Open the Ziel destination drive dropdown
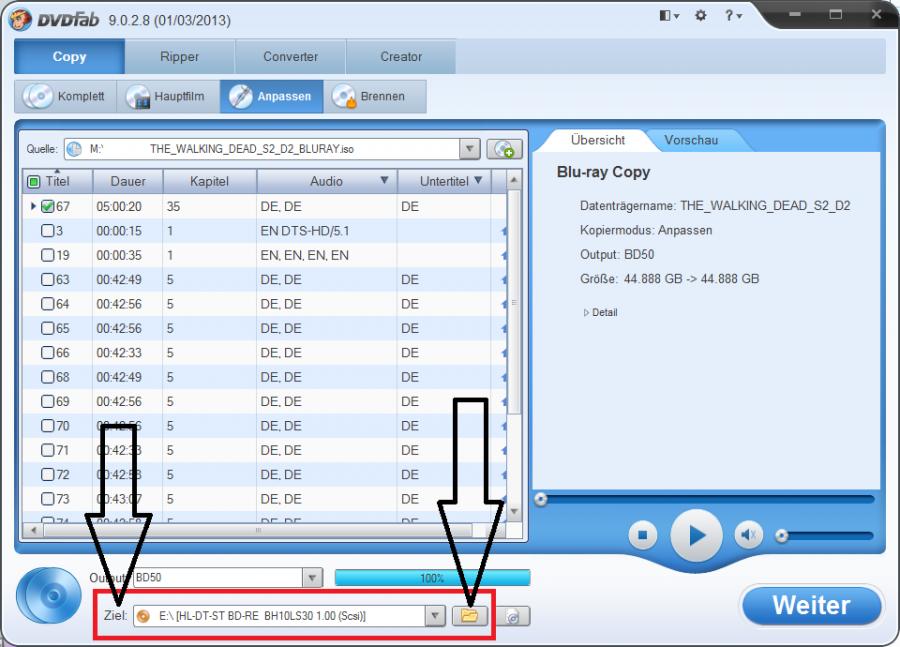The width and height of the screenshot is (900, 647). click(435, 616)
